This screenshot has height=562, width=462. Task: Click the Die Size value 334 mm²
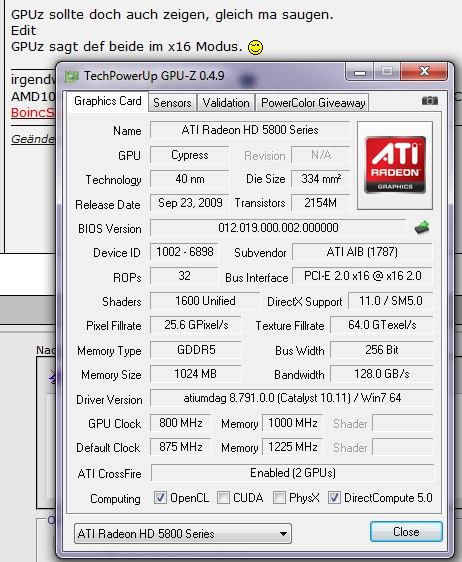tap(320, 179)
